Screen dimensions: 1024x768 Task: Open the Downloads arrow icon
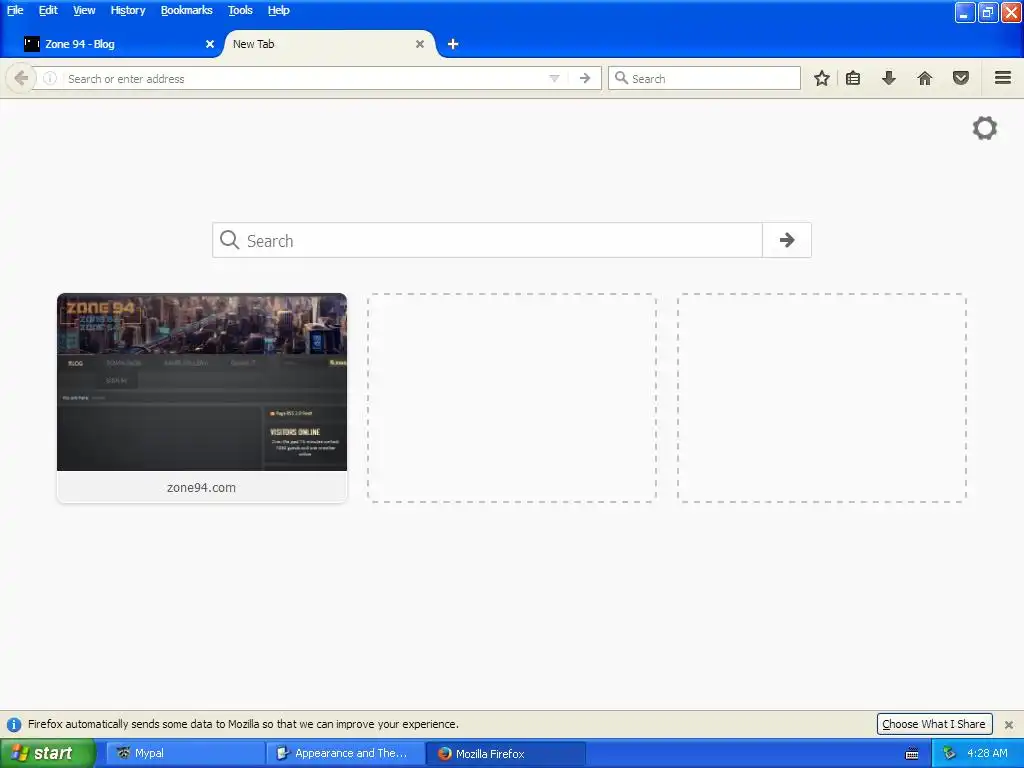(x=888, y=78)
